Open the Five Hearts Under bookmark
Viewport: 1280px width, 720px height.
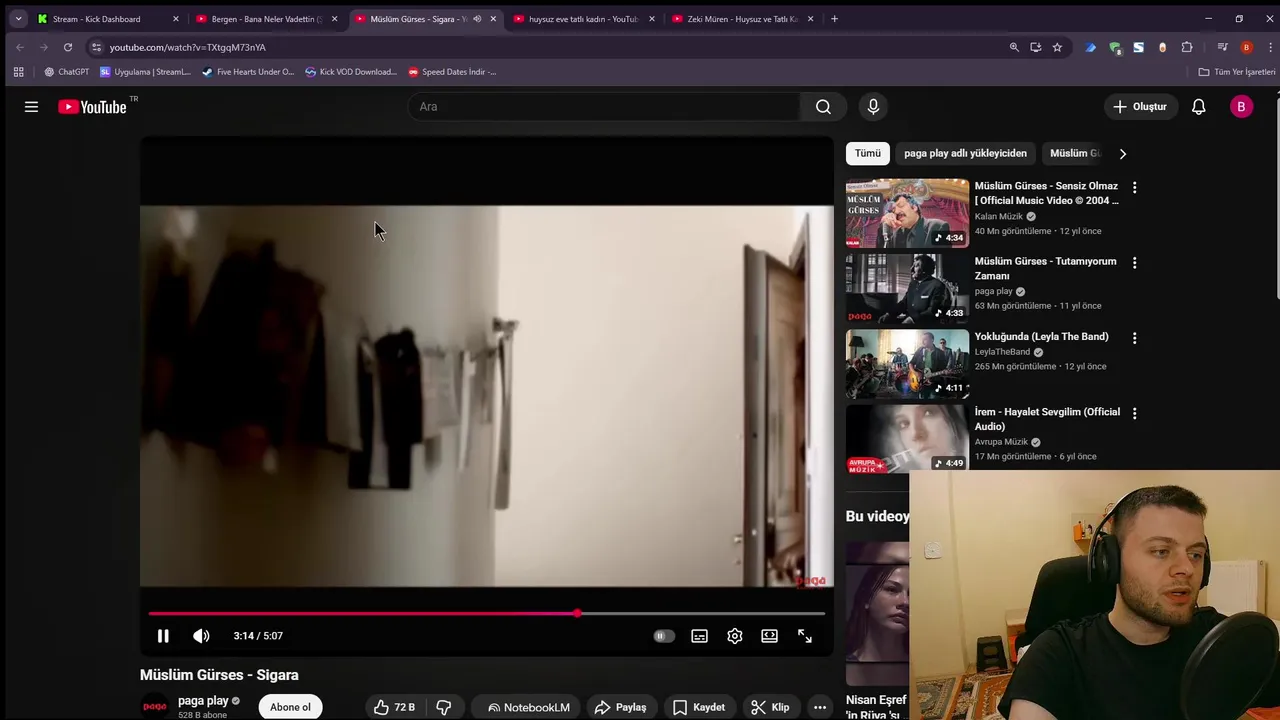pyautogui.click(x=248, y=72)
